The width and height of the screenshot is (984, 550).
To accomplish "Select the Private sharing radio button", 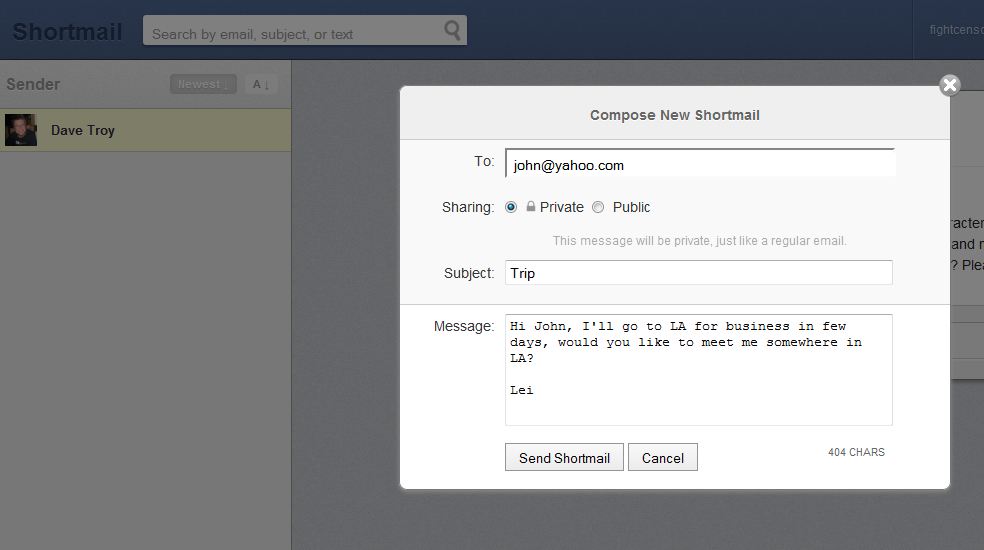I will 511,207.
